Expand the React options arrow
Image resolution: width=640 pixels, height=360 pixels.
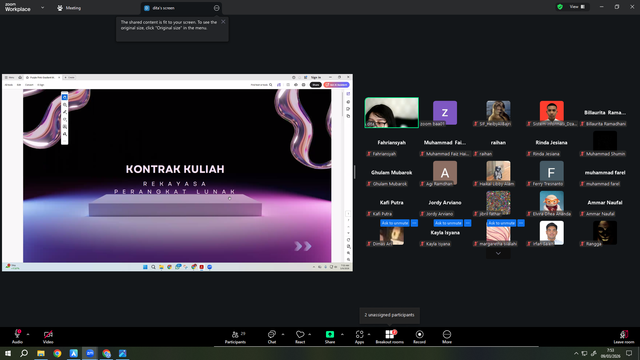(x=310, y=334)
